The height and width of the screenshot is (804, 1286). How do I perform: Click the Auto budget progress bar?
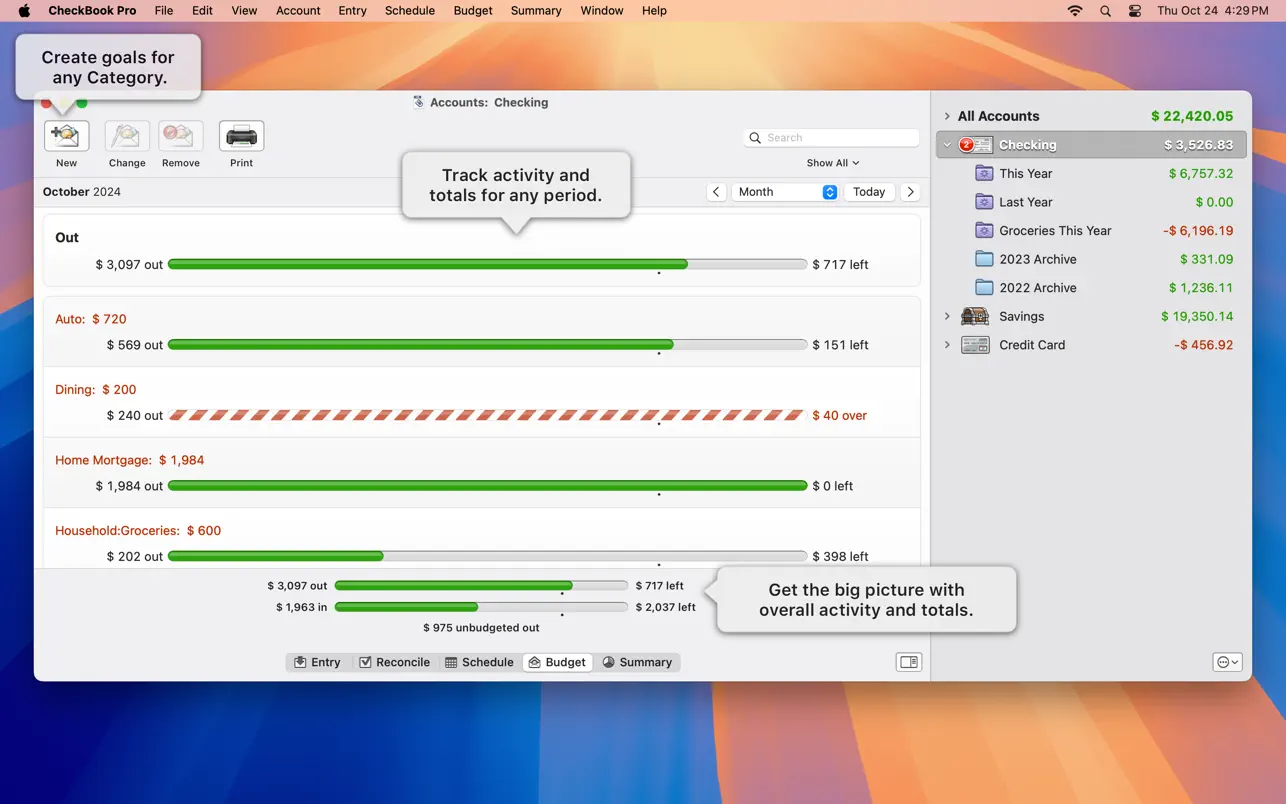[488, 345]
